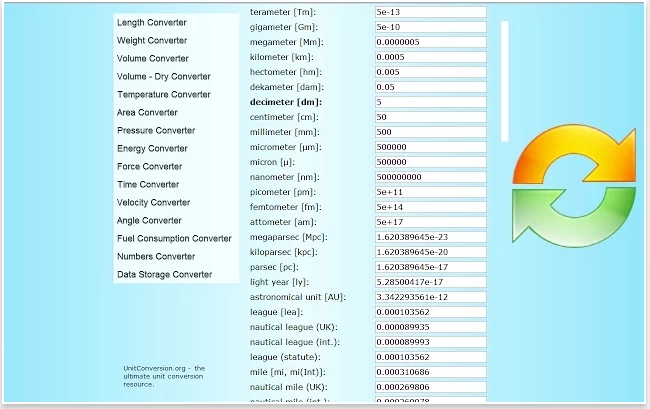The image size is (650, 409).
Task: Select Fuel Consumption Converter
Action: tap(174, 239)
